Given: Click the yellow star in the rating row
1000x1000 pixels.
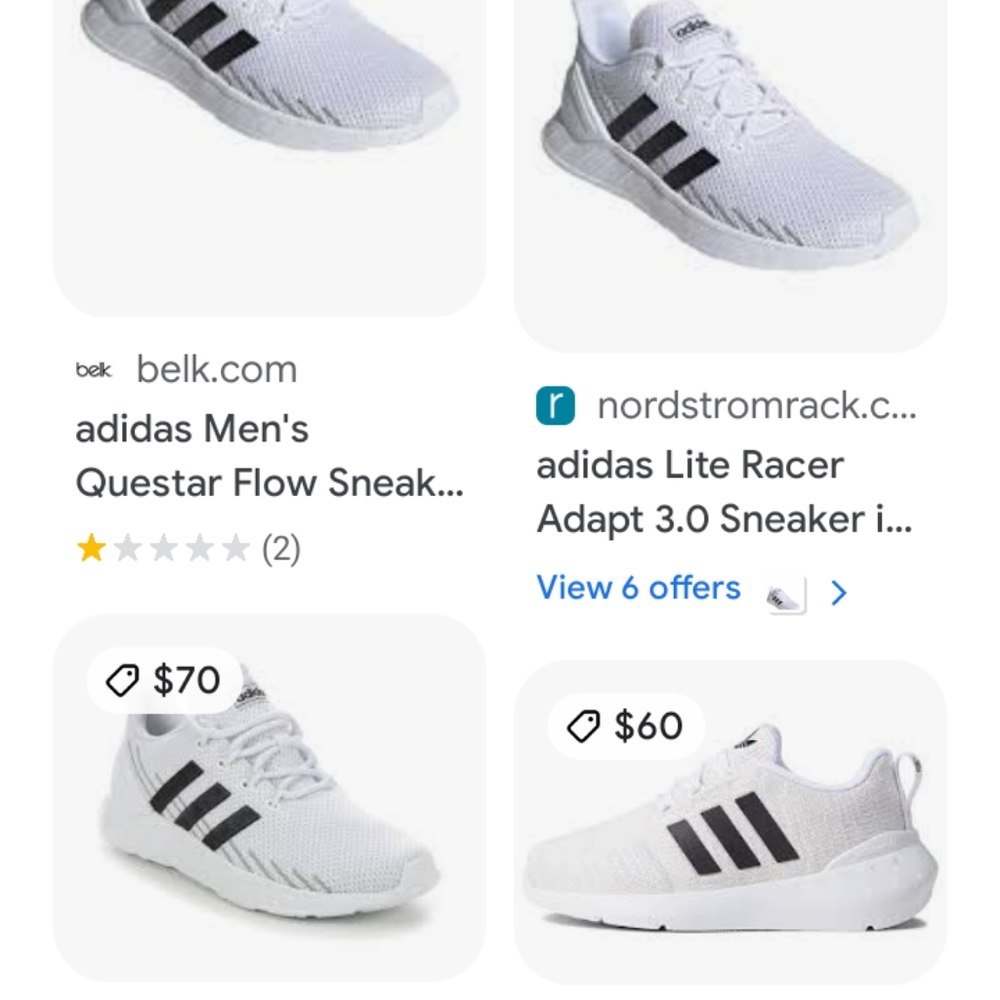Looking at the screenshot, I should tap(91, 548).
